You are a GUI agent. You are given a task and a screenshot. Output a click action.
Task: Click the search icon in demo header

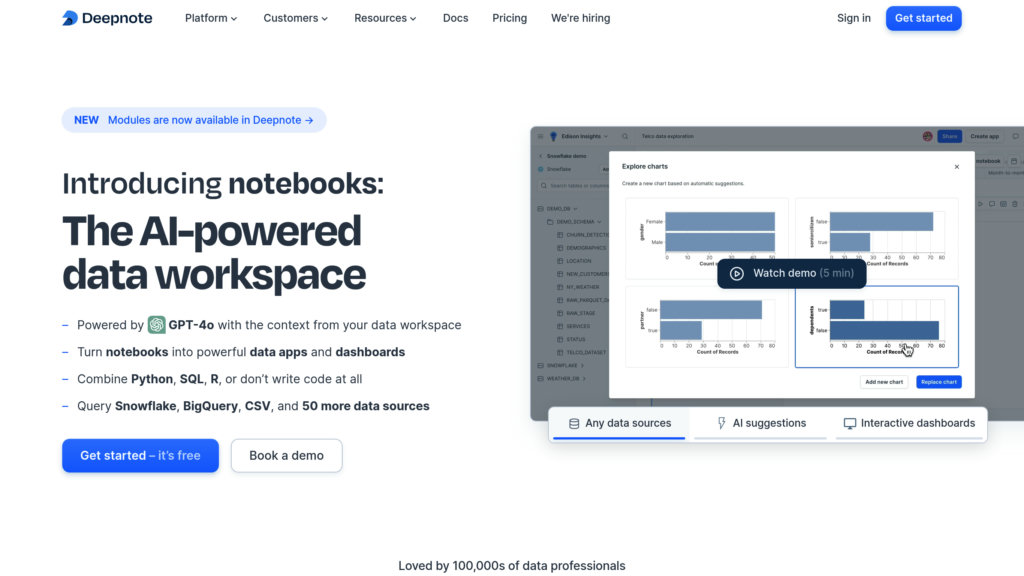point(625,136)
